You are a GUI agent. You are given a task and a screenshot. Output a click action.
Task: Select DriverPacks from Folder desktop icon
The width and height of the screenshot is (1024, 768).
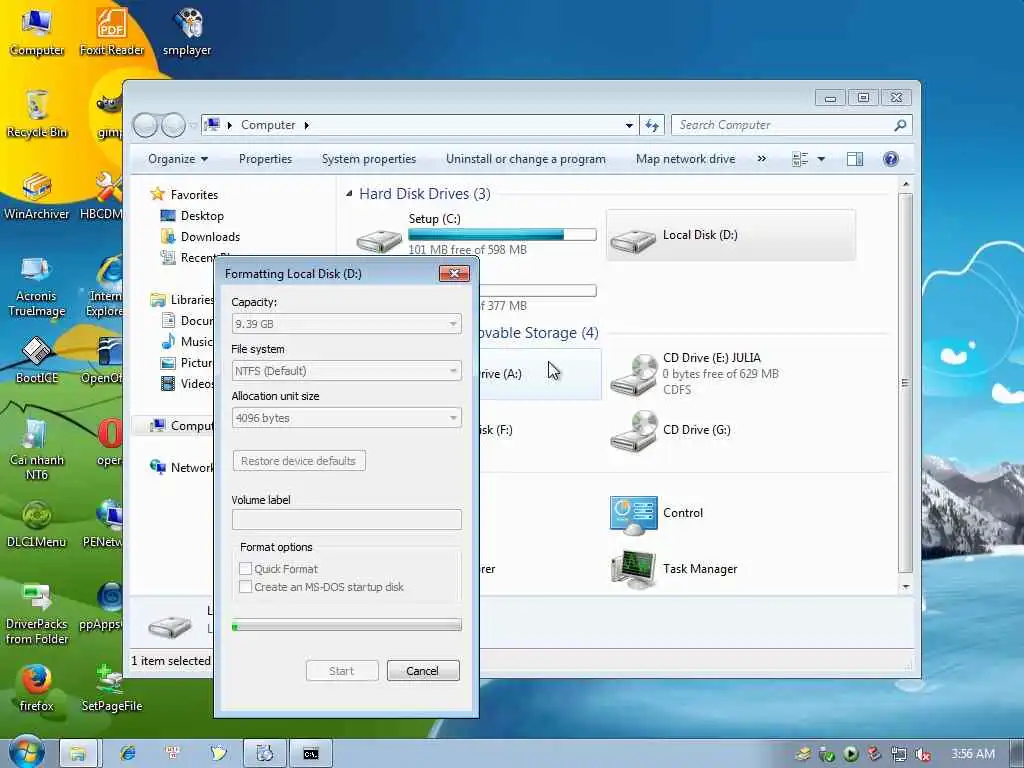click(x=37, y=614)
